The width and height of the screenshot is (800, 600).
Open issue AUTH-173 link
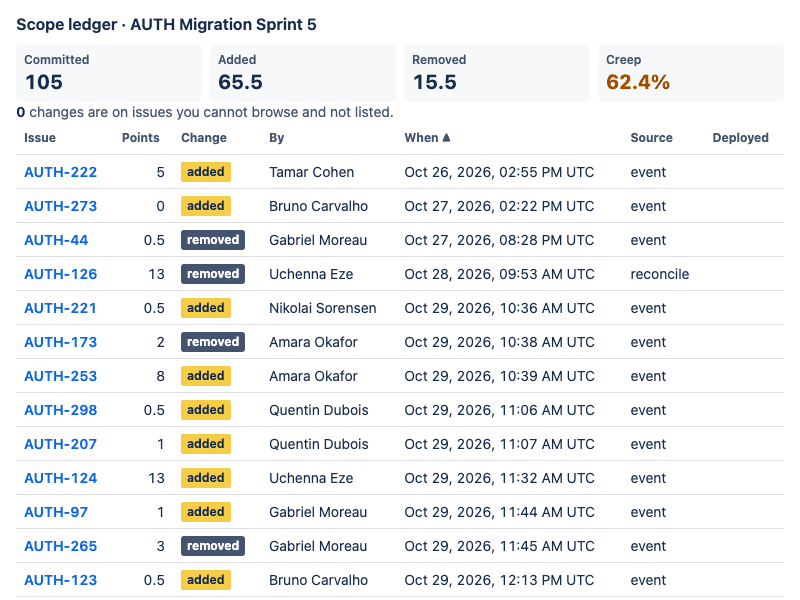pos(60,342)
